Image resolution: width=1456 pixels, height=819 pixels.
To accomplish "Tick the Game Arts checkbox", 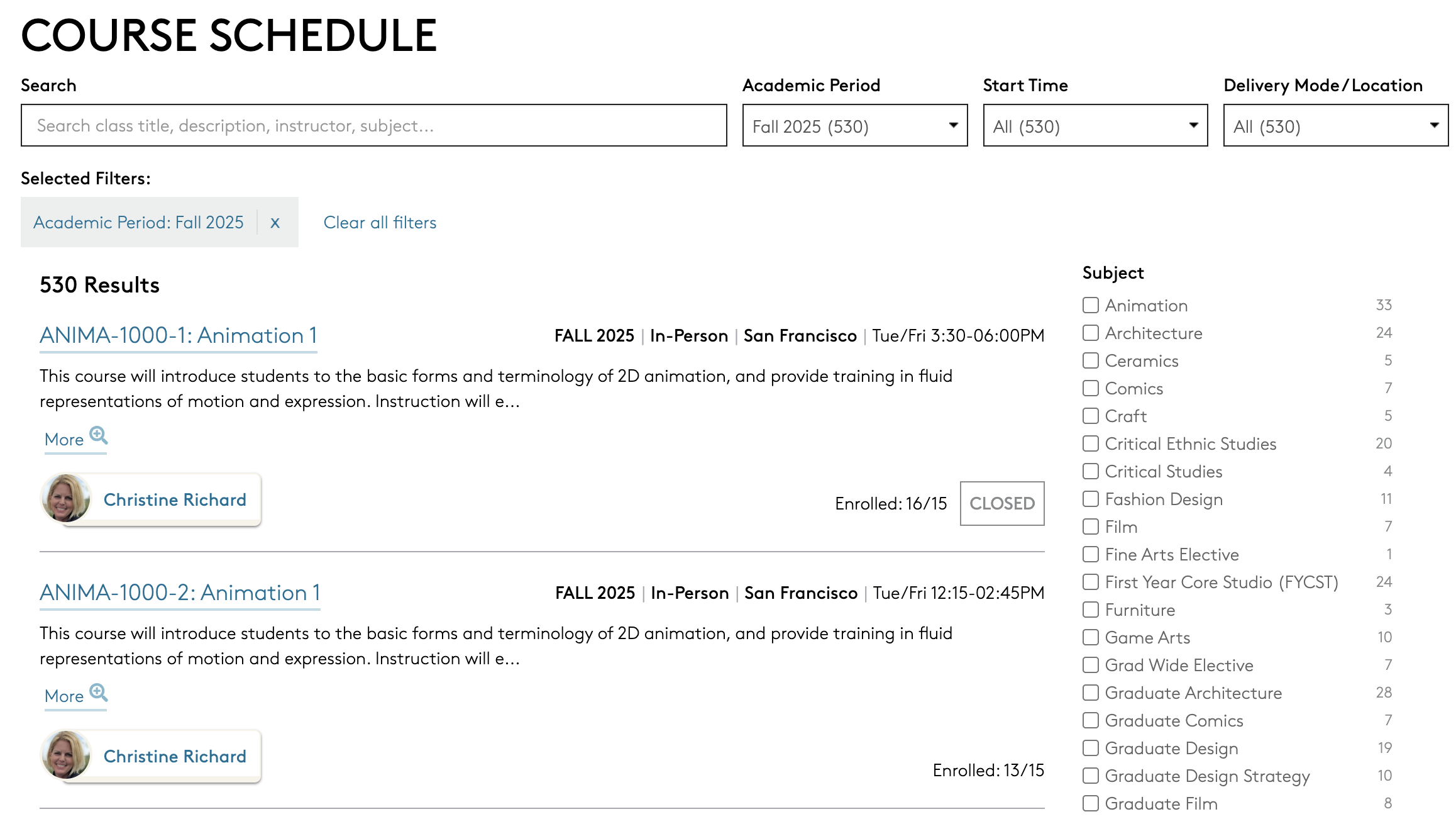I will (x=1091, y=638).
